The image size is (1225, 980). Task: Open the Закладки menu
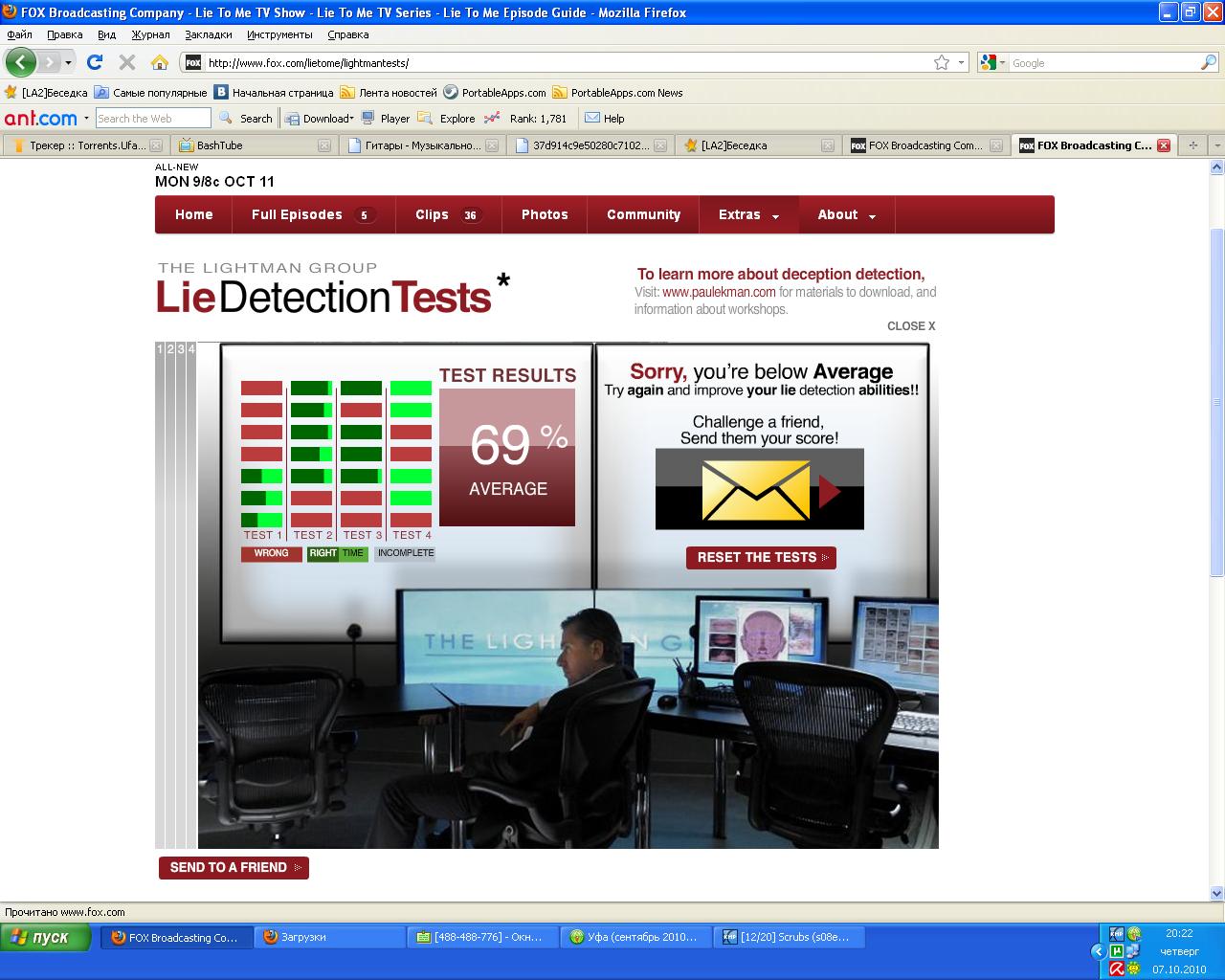[209, 34]
